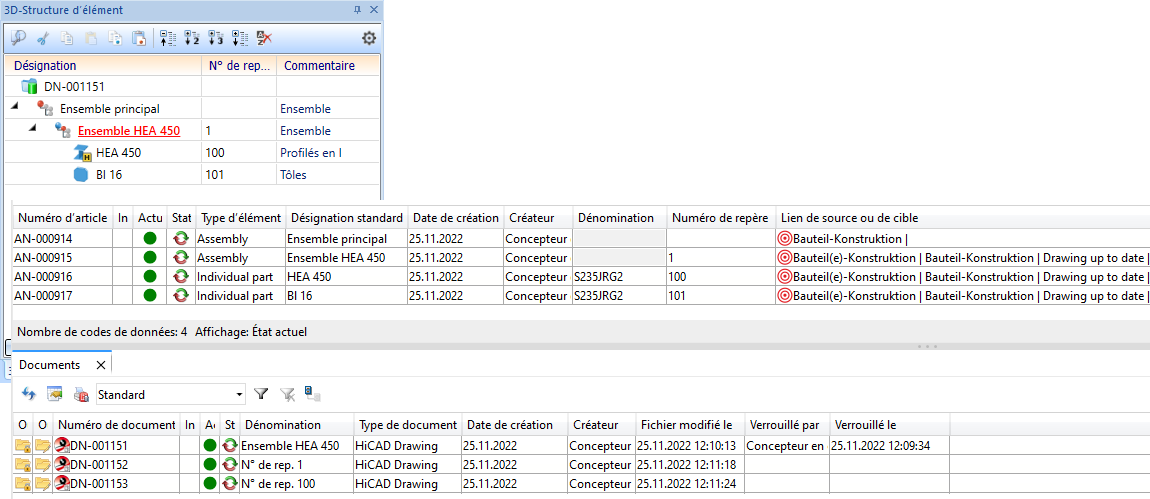
Task: Select the Ensemble principal tree item
Action: click(x=110, y=109)
